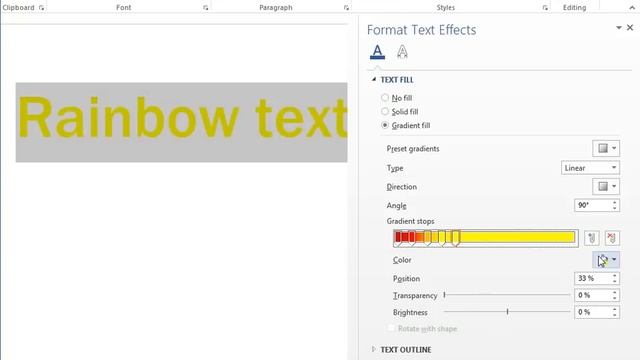Viewport: 640px width, 360px height.
Task: Open Font dialog launcher
Action: [206, 8]
